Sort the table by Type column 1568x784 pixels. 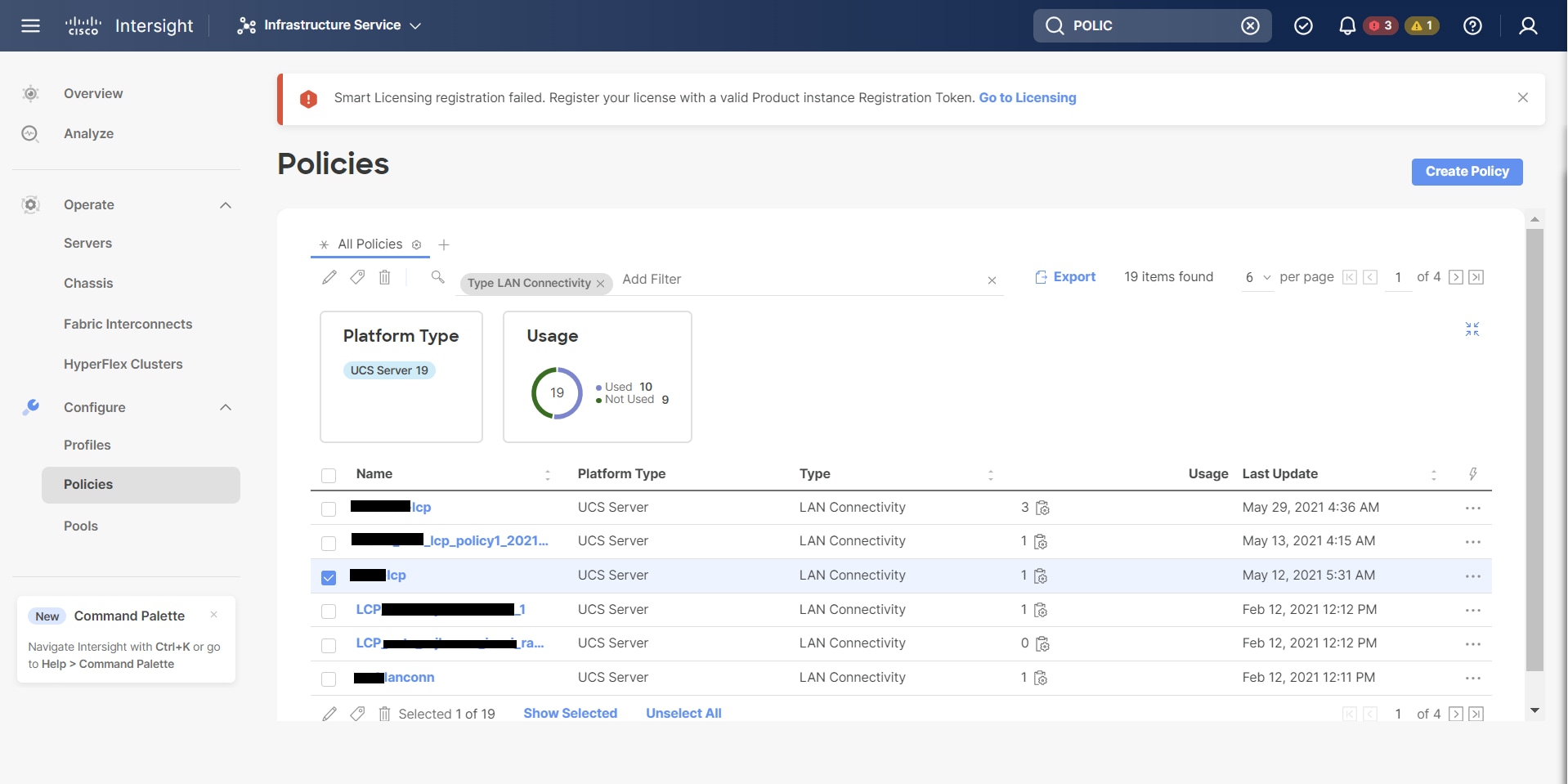coord(991,474)
